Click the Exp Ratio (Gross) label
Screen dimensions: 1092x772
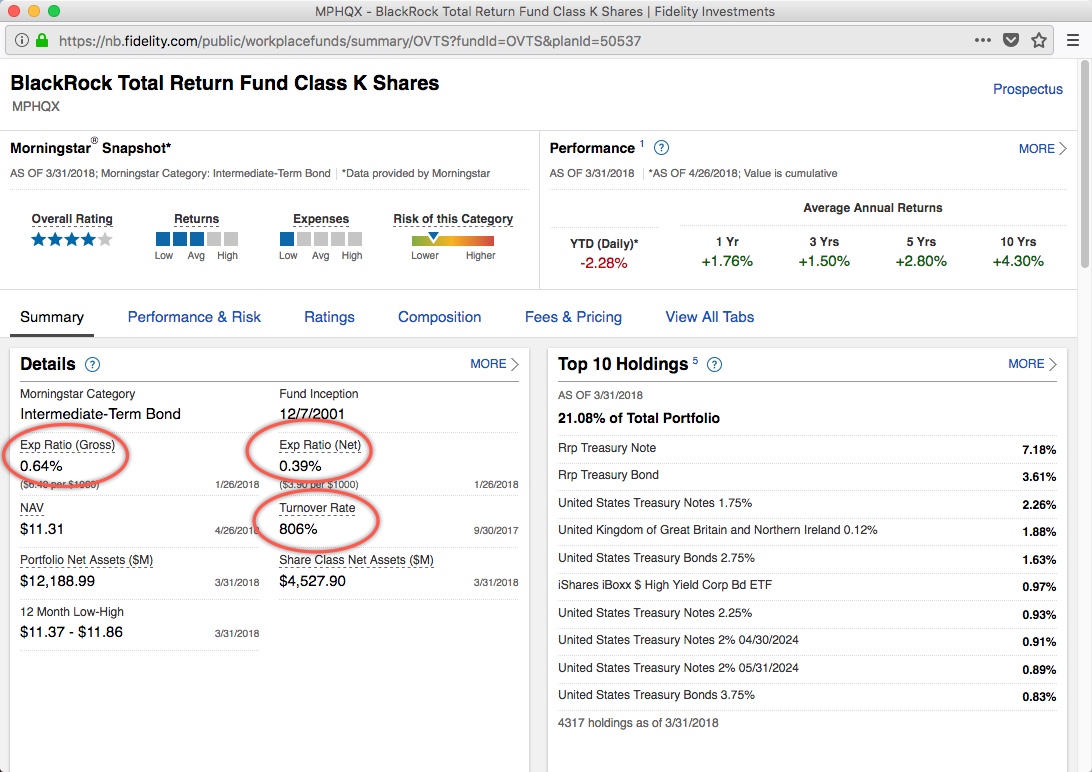point(68,445)
